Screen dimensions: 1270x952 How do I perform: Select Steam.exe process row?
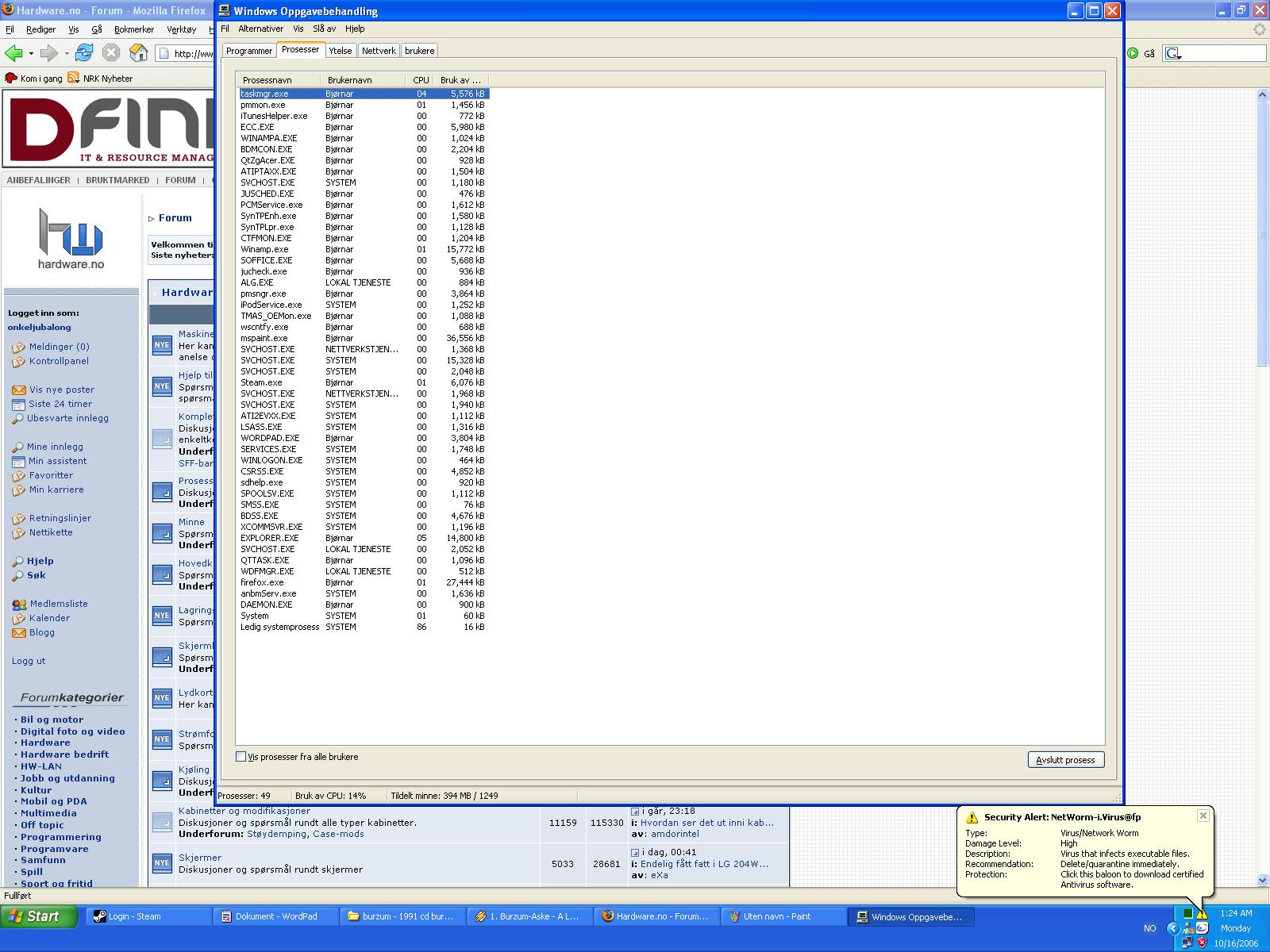363,382
